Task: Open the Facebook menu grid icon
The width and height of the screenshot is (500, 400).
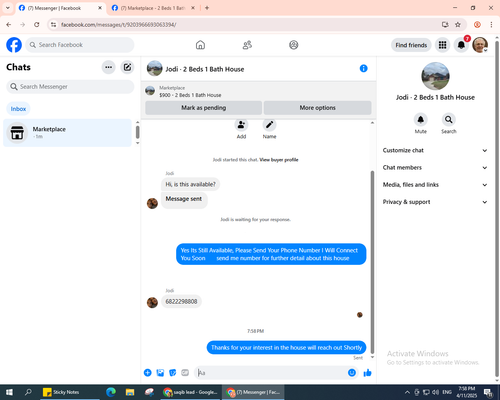Action: point(442,45)
